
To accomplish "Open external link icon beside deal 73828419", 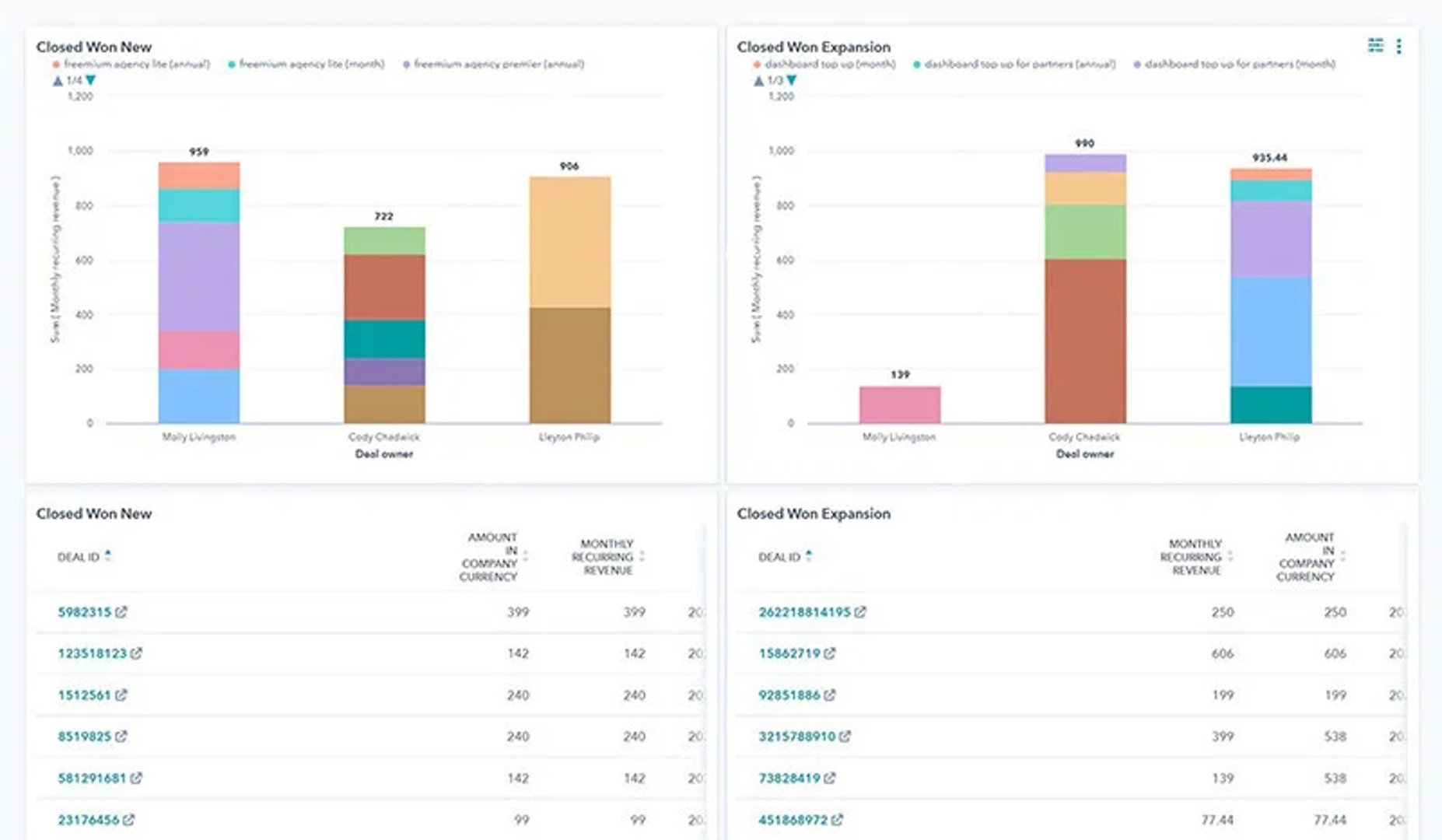I will coord(830,778).
